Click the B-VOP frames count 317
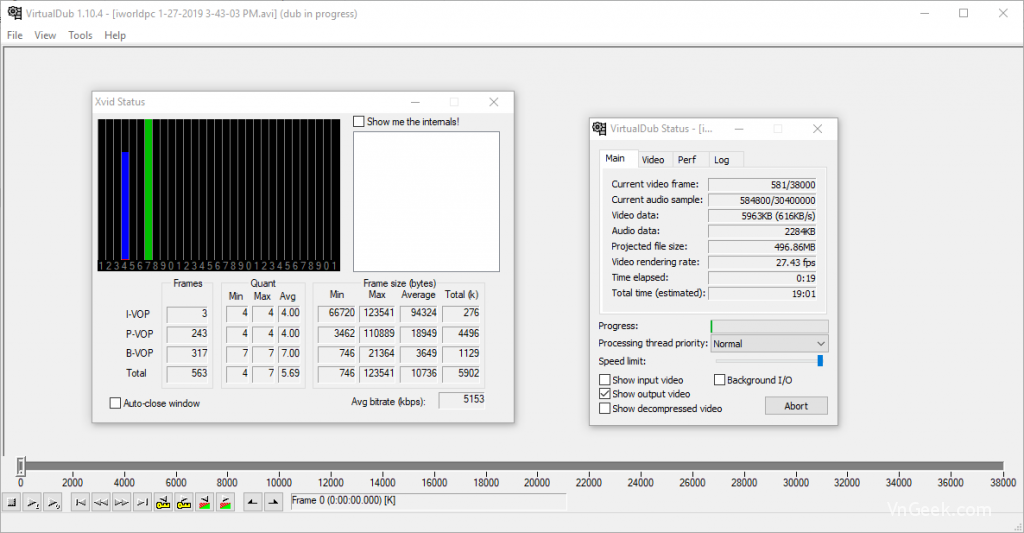The width and height of the screenshot is (1024, 533). pyautogui.click(x=187, y=353)
